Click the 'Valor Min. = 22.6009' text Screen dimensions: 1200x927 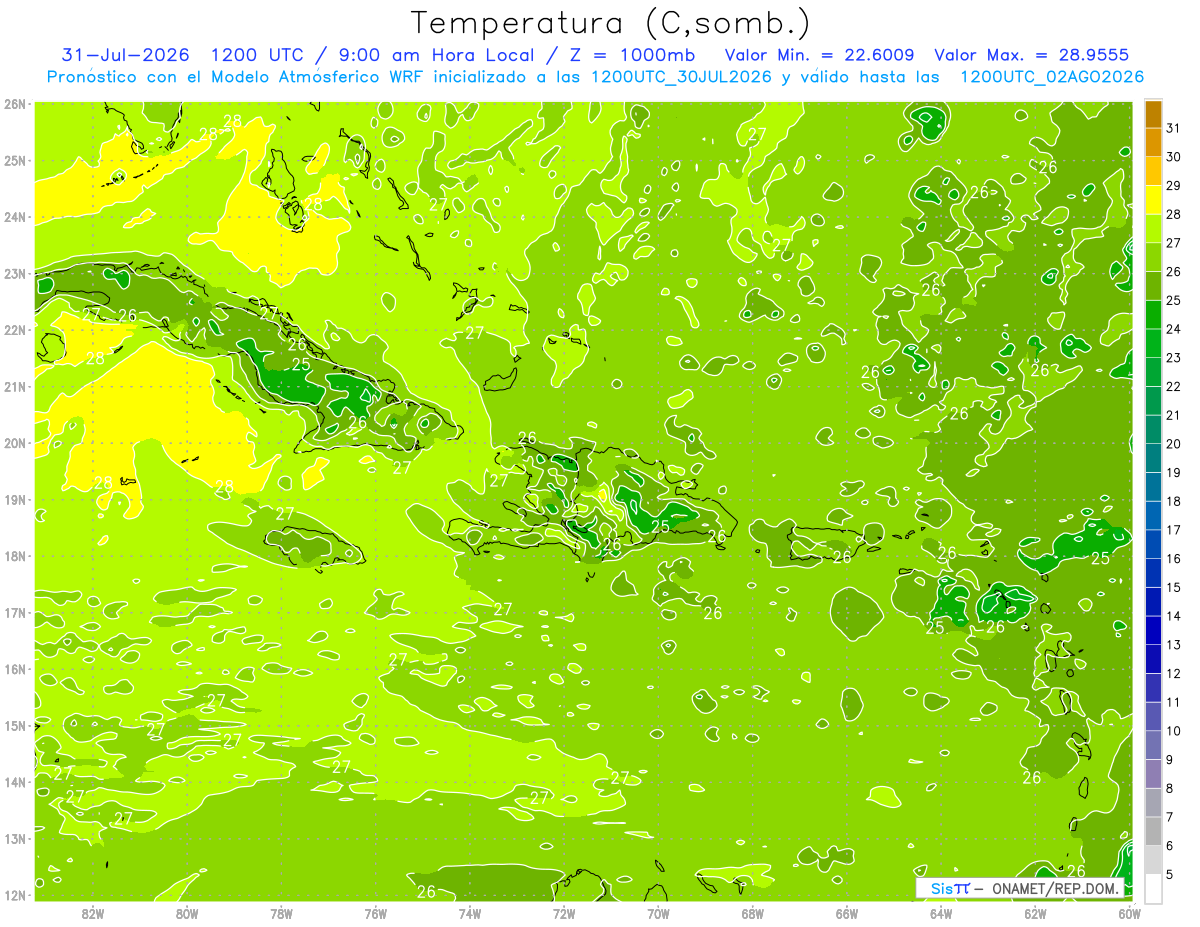(819, 55)
